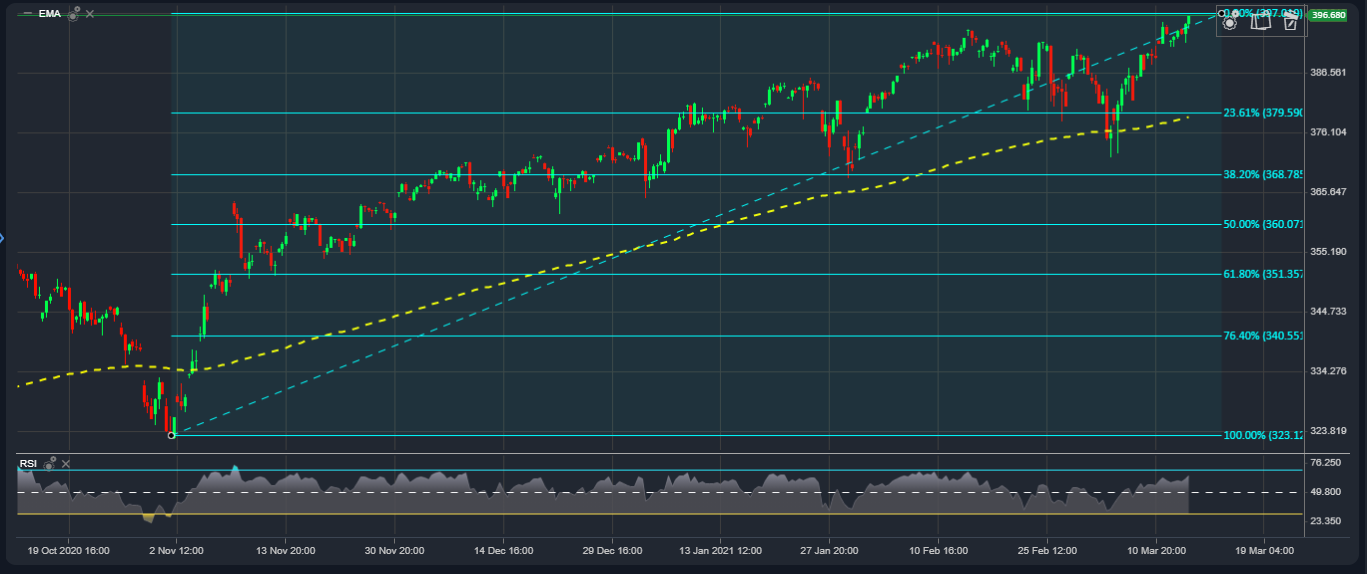
Task: Duplicate the Fibonacci retracement using copy icon
Action: [1260, 22]
